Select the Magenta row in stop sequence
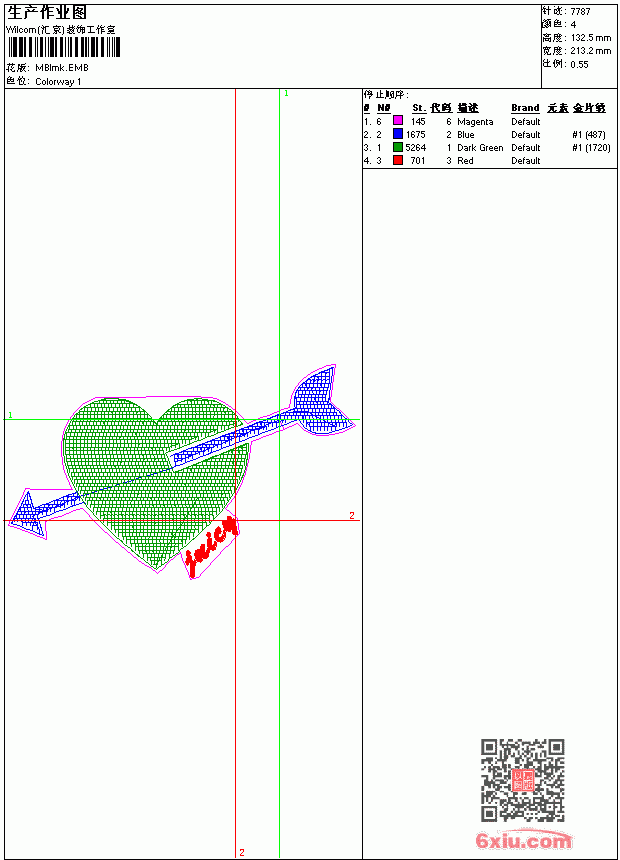The height and width of the screenshot is (860, 620). (x=487, y=121)
